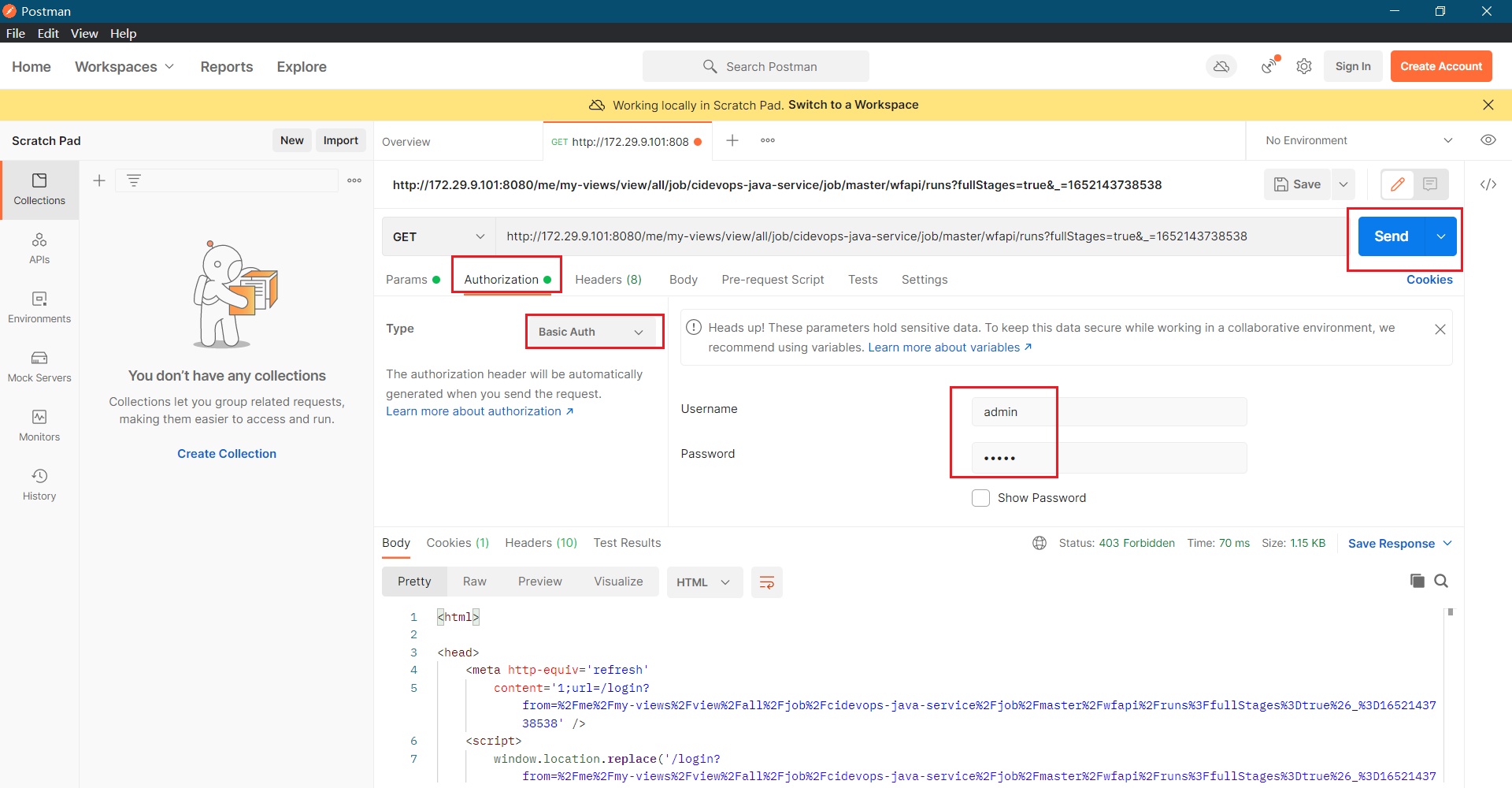
Task: Switch to the request Body tab
Action: (684, 280)
